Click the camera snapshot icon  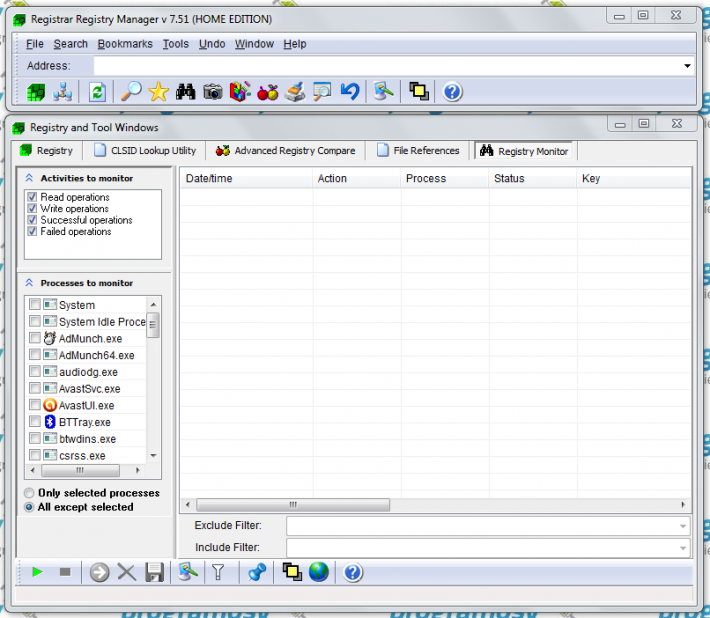pos(213,92)
